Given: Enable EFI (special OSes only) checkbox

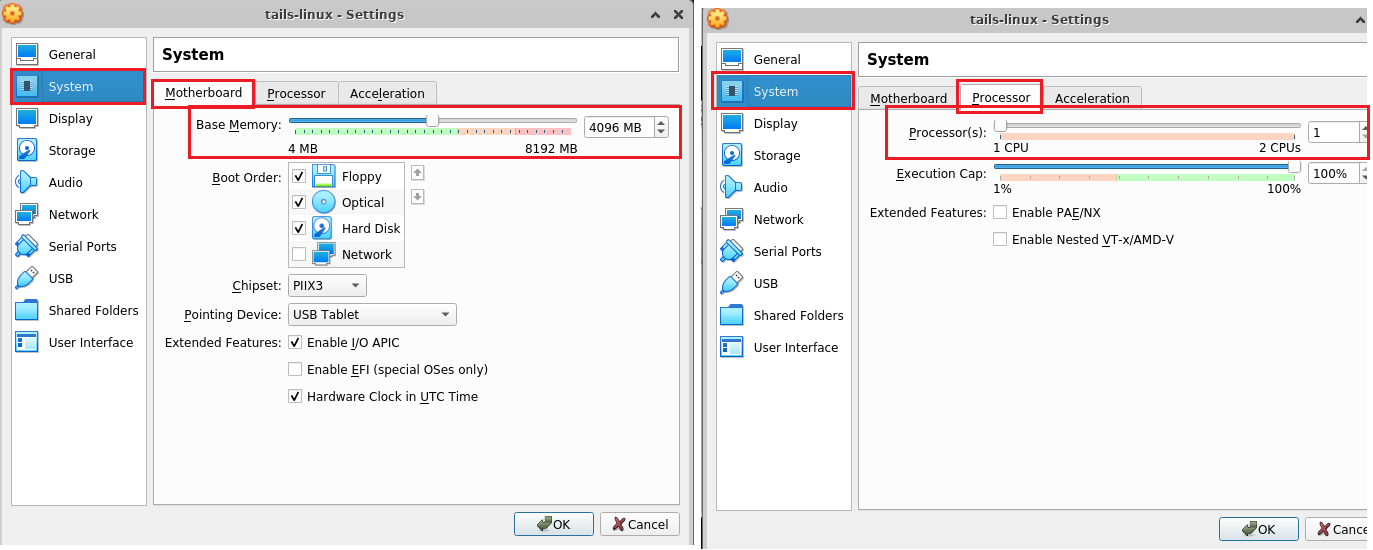Looking at the screenshot, I should (x=295, y=369).
